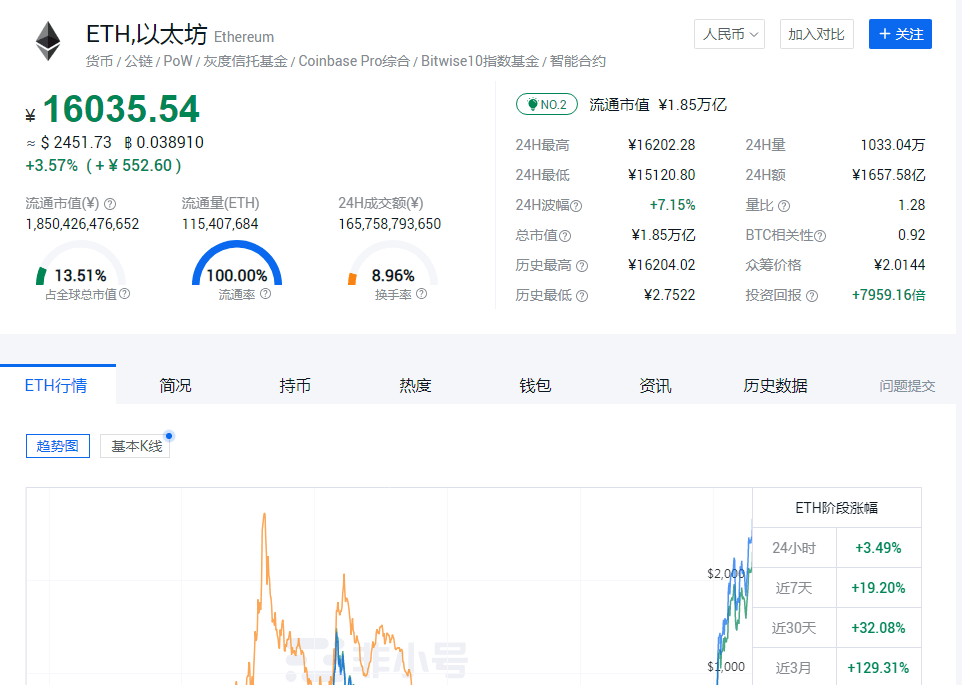Open the 人民币 currency dropdown

click(729, 33)
